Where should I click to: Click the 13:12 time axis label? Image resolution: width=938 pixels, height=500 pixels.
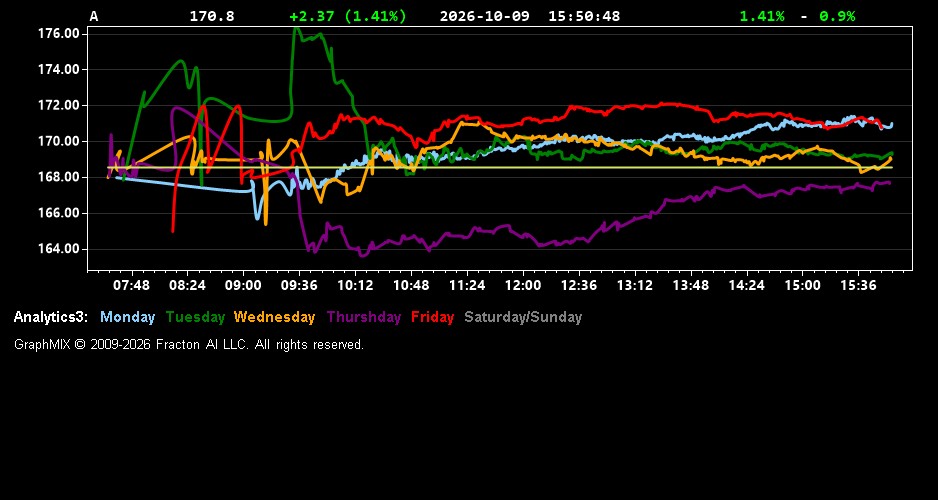point(635,285)
